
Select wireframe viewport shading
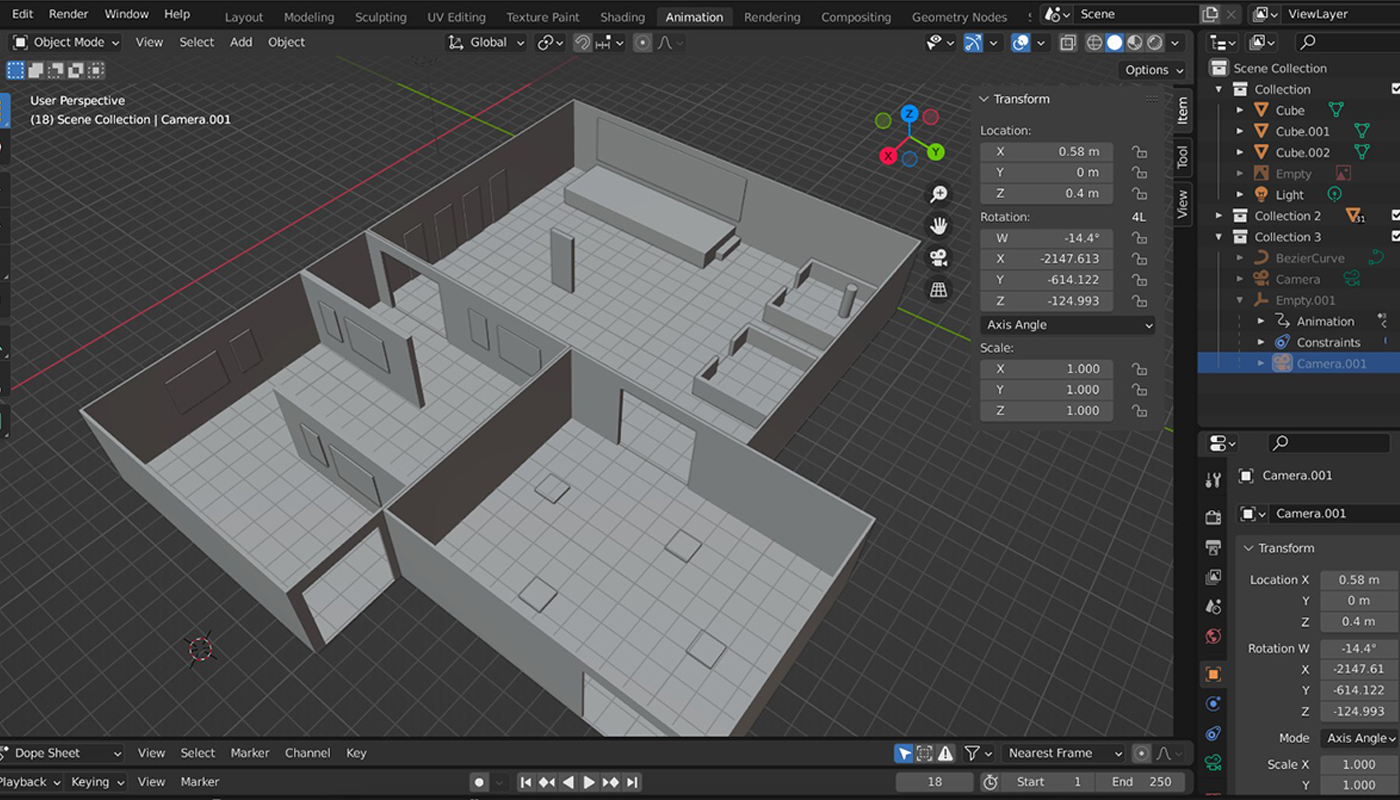pos(1094,43)
